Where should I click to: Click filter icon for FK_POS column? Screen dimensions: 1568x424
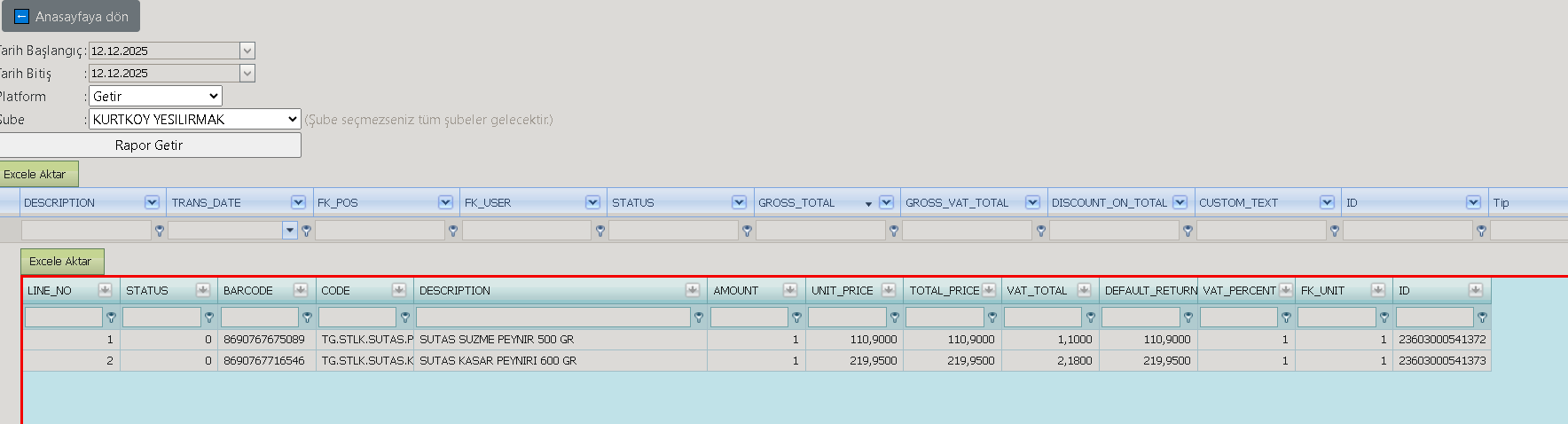pos(453,231)
